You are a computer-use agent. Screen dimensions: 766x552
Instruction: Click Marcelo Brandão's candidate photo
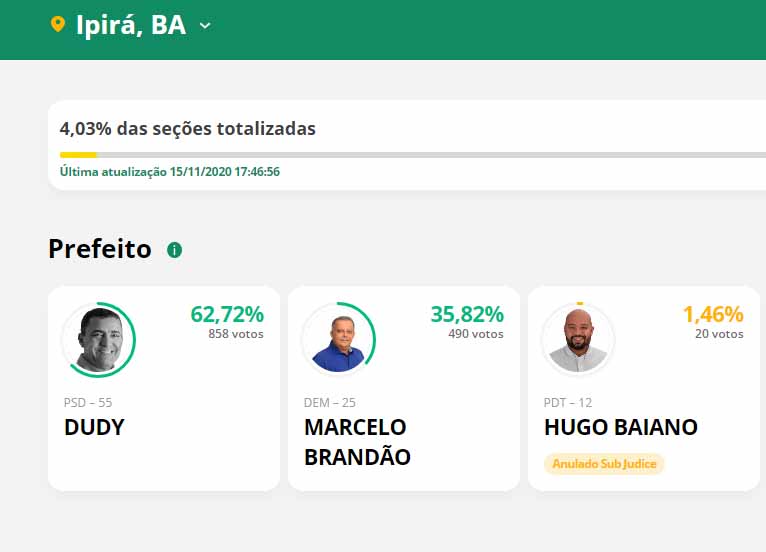click(338, 340)
